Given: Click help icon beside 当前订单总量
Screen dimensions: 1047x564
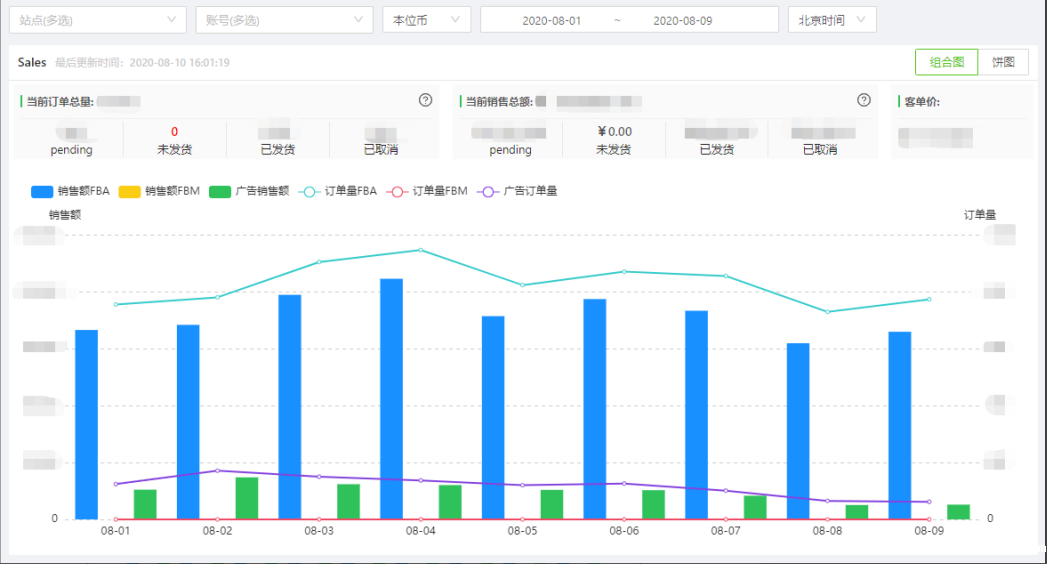Looking at the screenshot, I should pos(425,100).
